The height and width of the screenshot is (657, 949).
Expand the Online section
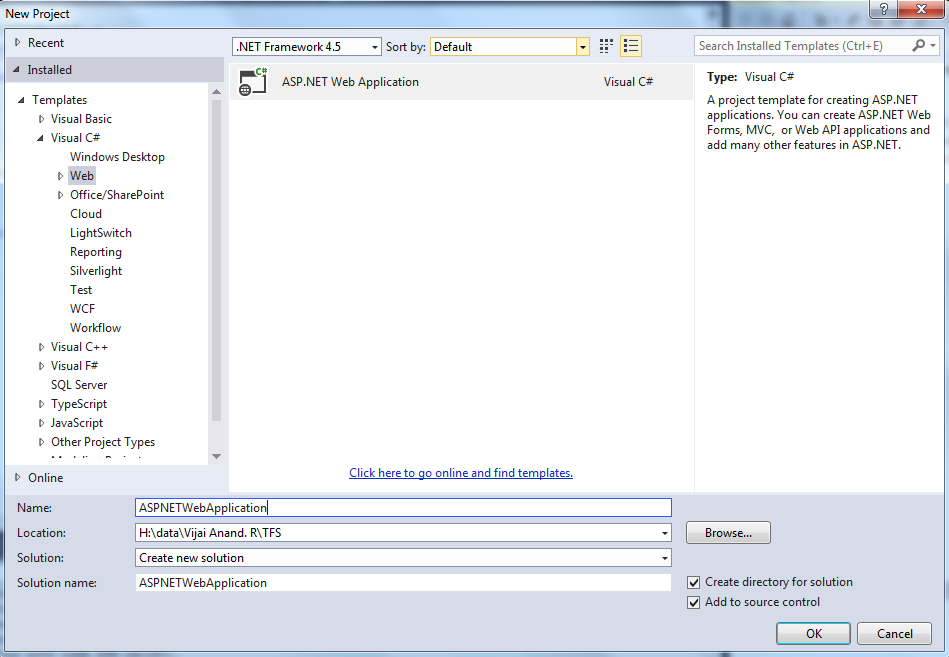point(18,477)
